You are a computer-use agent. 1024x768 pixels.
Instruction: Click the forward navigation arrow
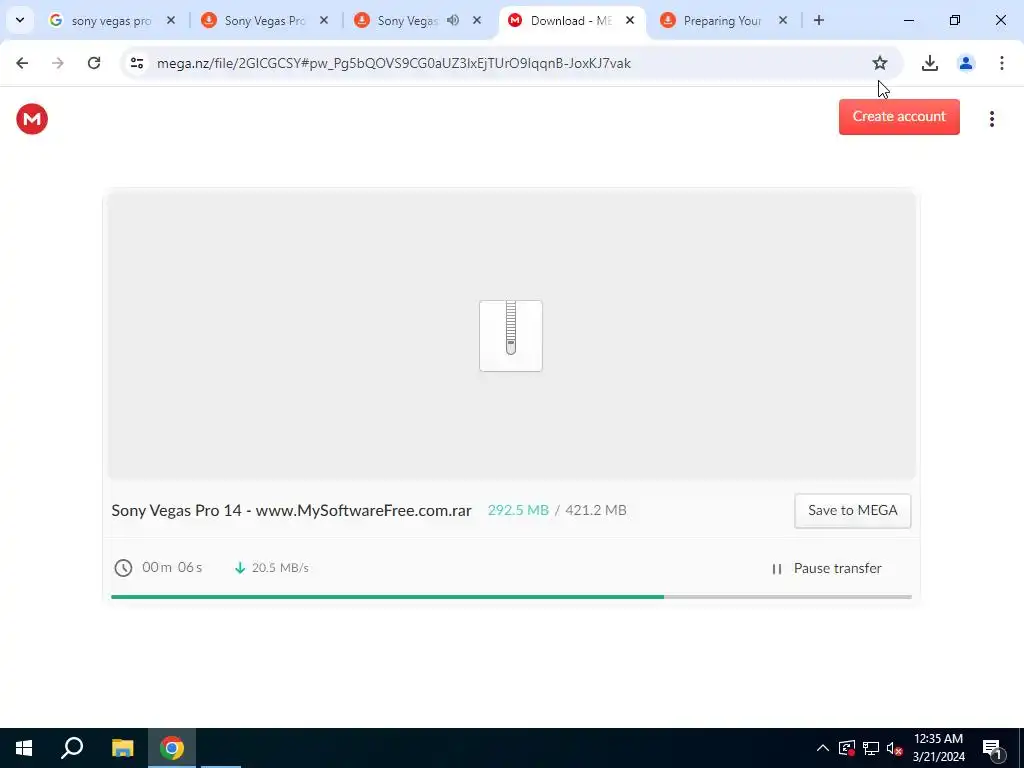click(58, 63)
